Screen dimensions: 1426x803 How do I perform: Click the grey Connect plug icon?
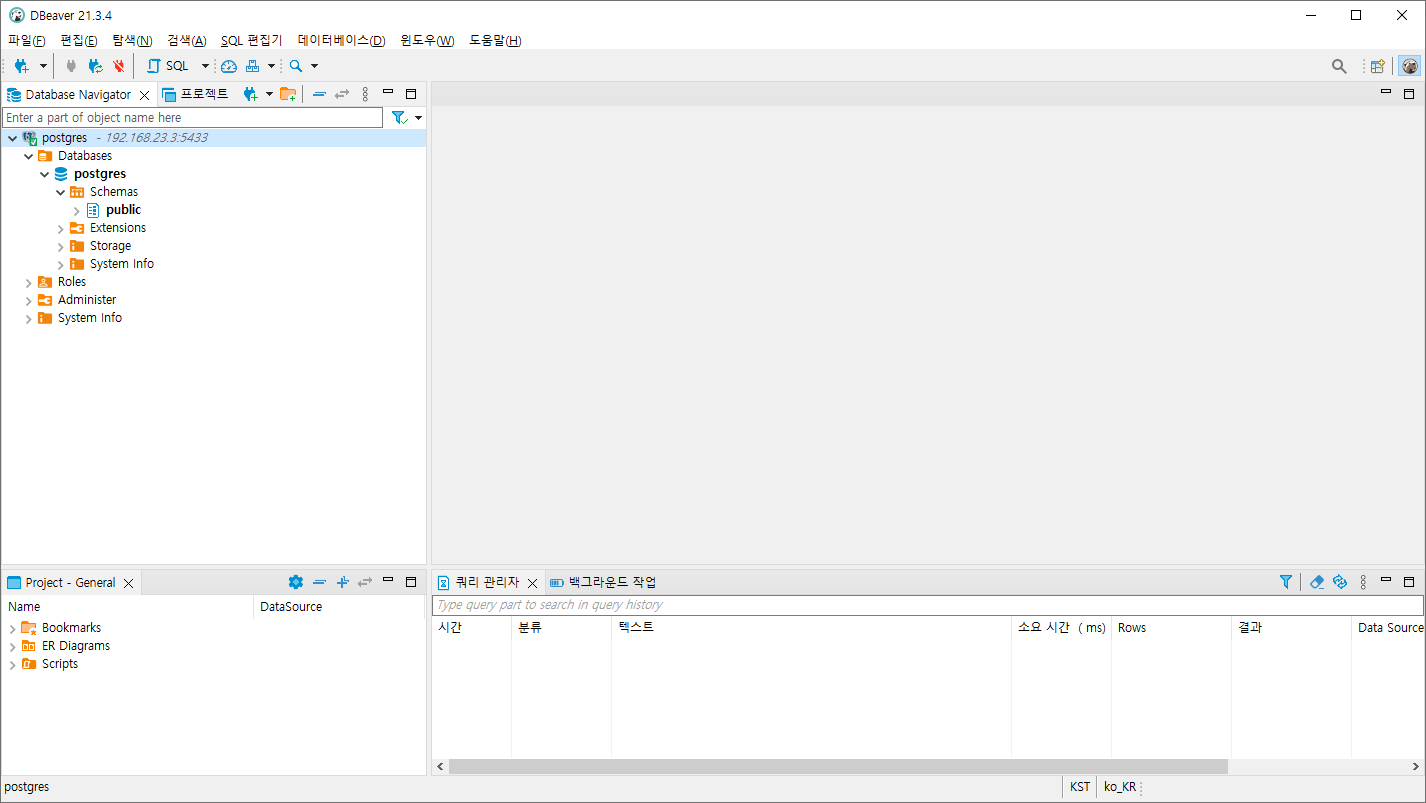point(71,66)
